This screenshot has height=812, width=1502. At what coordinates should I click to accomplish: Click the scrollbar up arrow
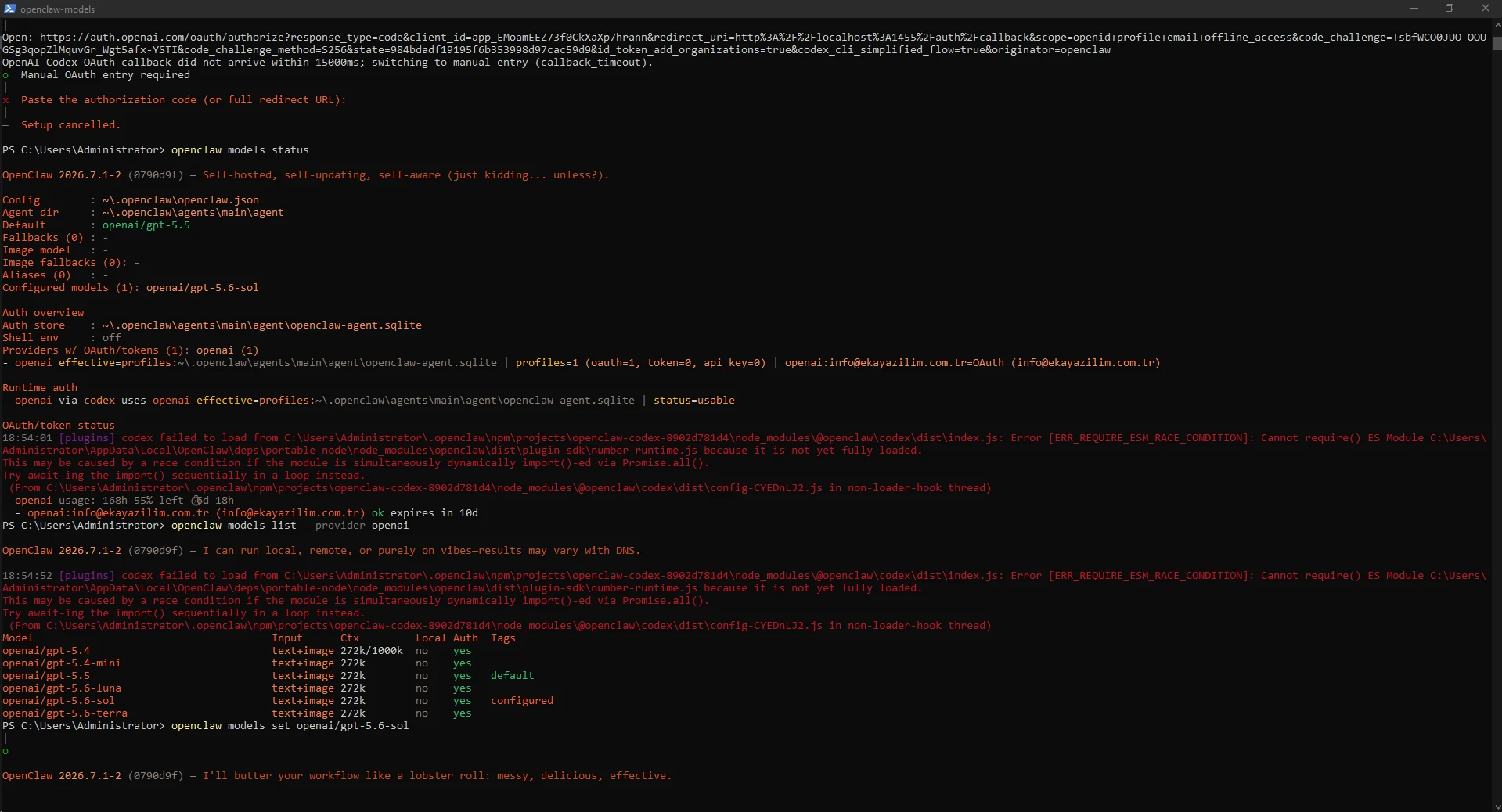pyautogui.click(x=1497, y=24)
